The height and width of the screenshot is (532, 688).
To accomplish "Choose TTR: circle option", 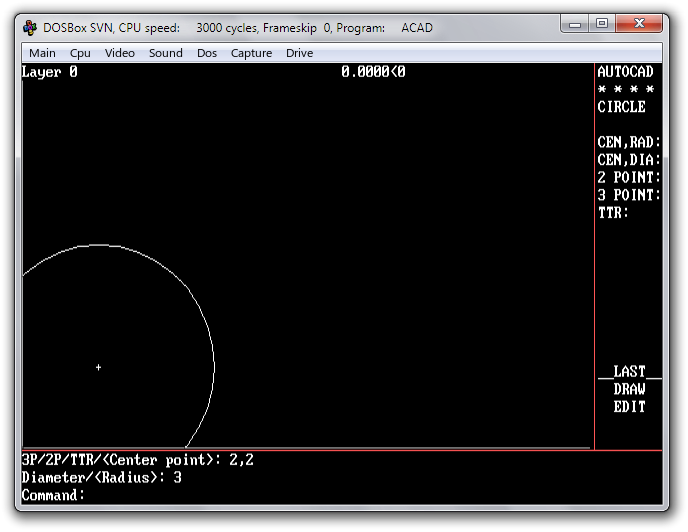I will coord(613,213).
